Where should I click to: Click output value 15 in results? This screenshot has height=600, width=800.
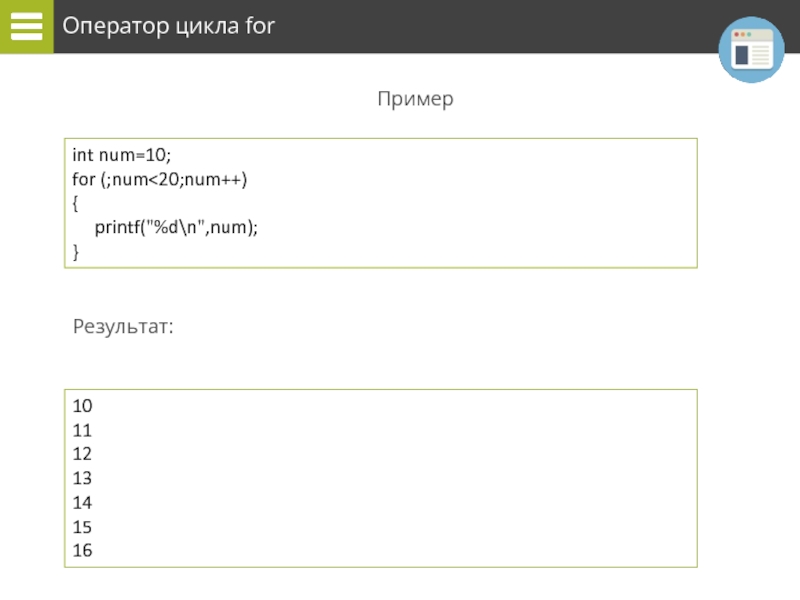[82, 526]
